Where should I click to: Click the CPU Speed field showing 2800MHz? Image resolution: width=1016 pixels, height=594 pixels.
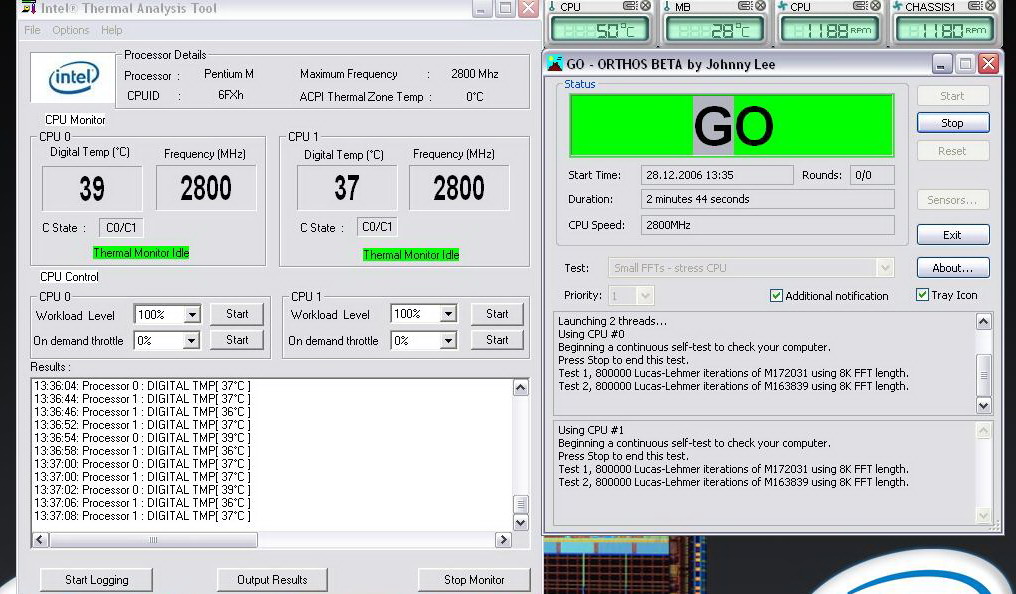pos(768,225)
